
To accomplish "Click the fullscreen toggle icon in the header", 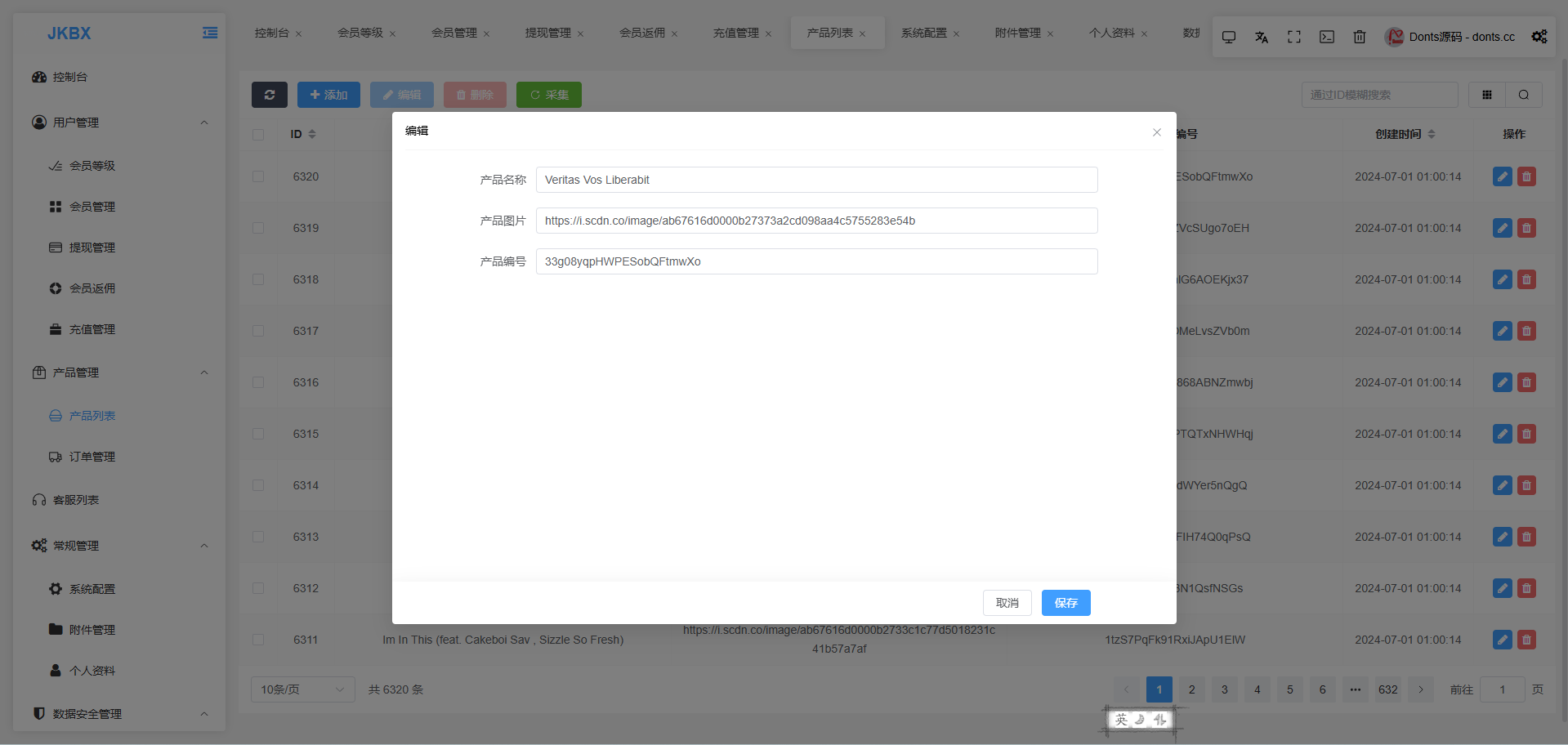I will (x=1293, y=37).
